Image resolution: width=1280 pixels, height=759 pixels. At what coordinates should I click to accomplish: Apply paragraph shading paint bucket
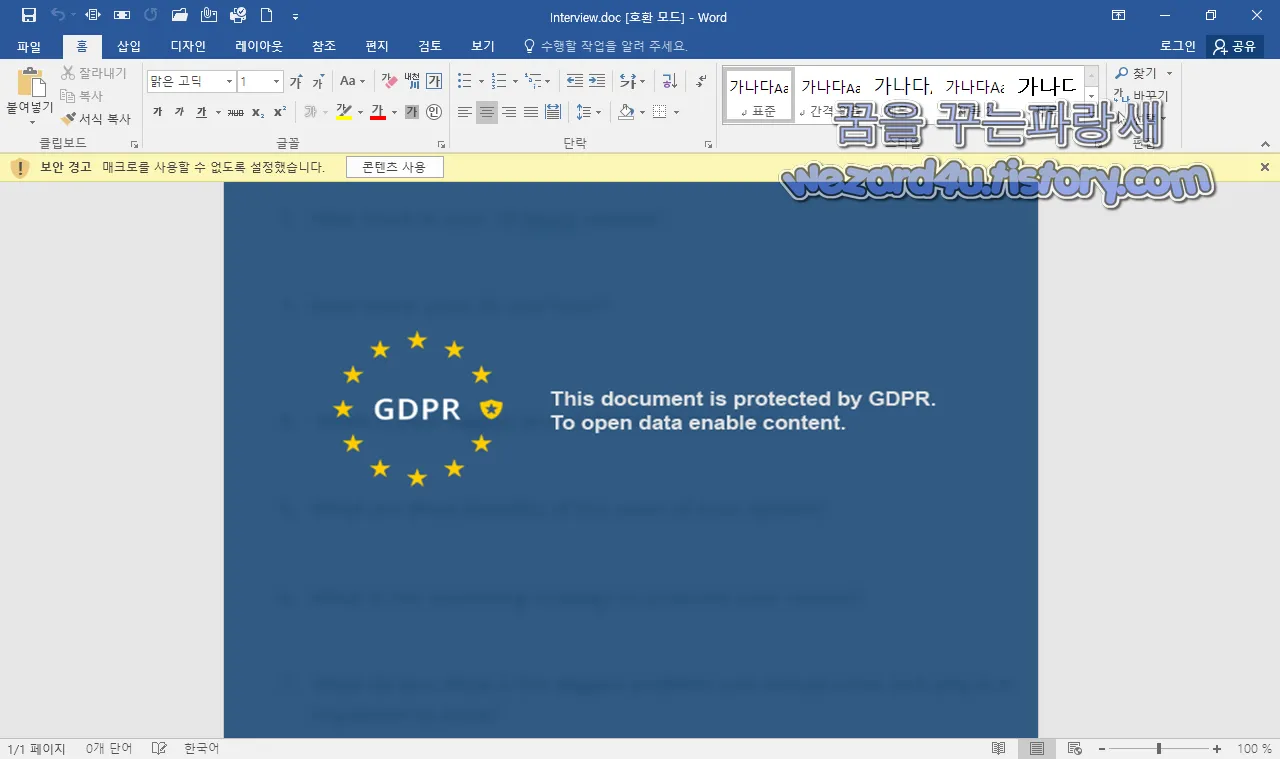626,112
